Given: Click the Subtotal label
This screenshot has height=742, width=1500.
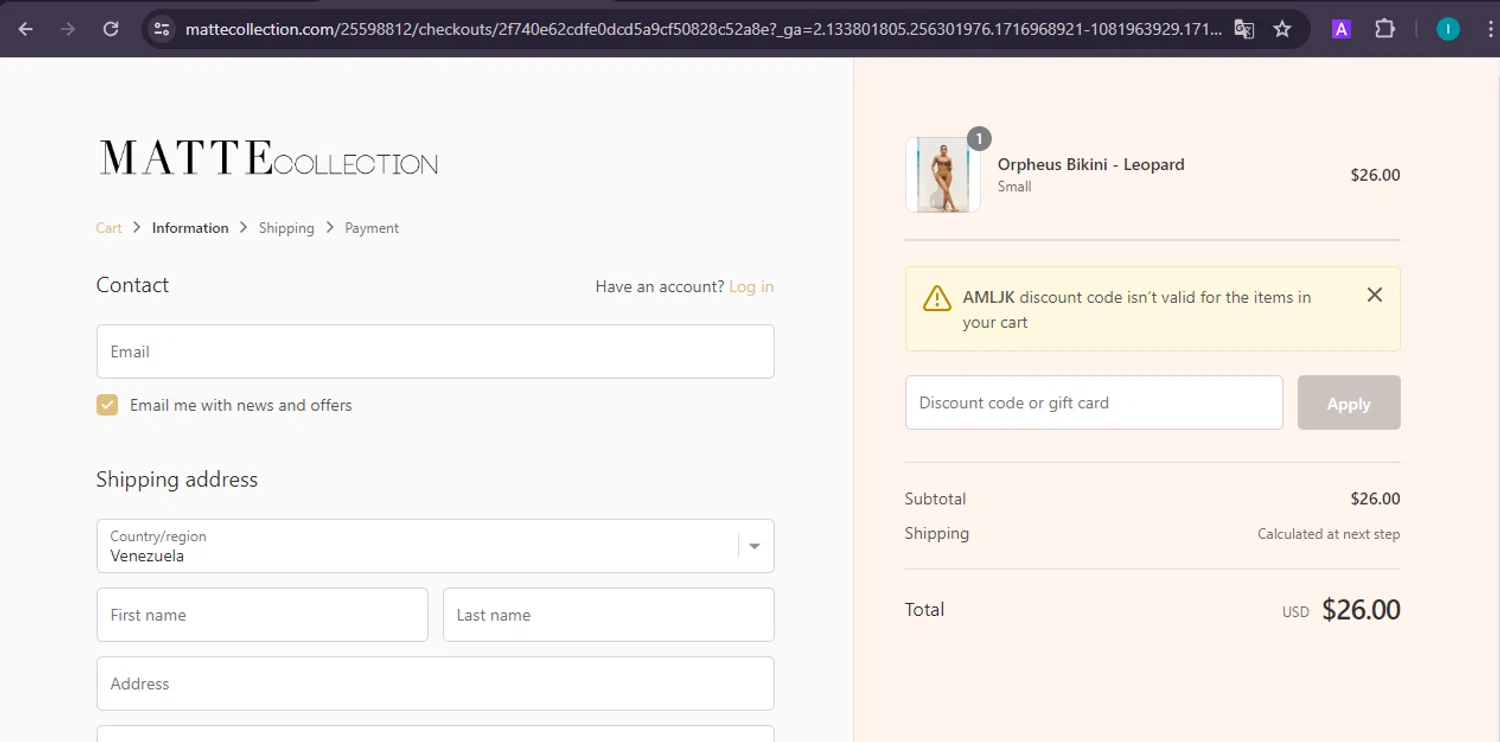Looking at the screenshot, I should click(935, 499).
